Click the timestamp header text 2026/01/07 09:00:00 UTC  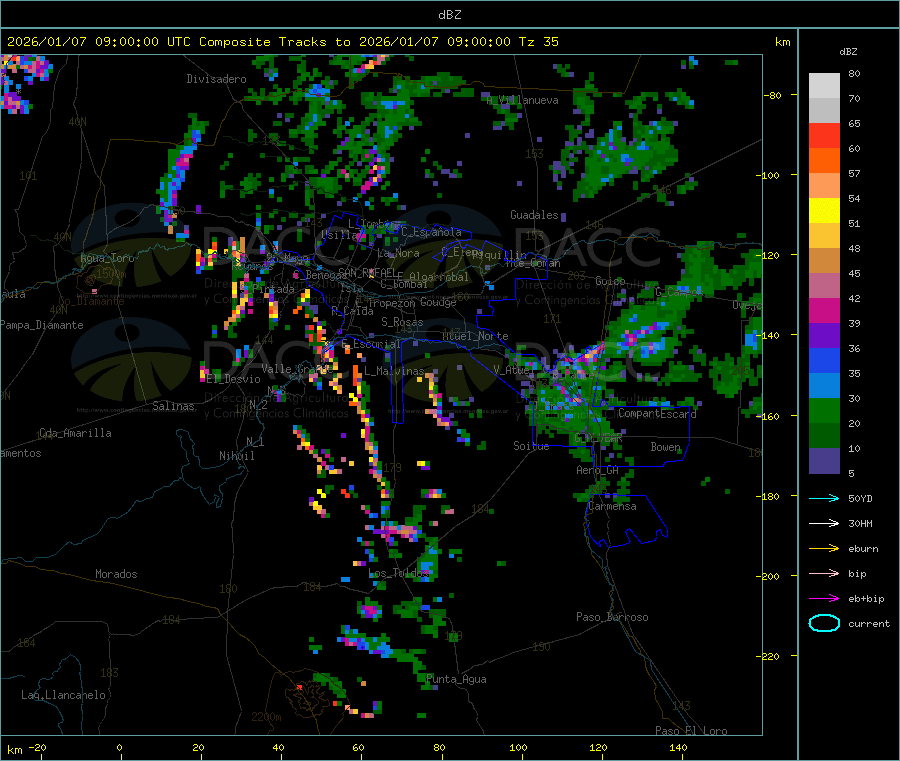pyautogui.click(x=99, y=42)
